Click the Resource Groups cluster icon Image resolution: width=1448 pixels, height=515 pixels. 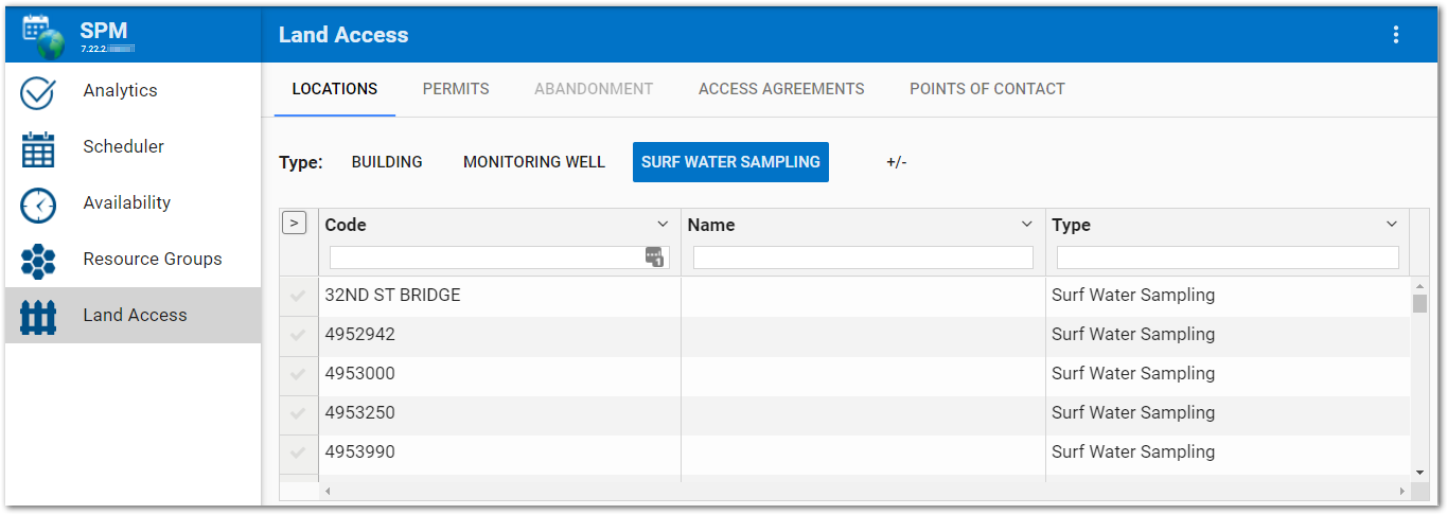(38, 260)
